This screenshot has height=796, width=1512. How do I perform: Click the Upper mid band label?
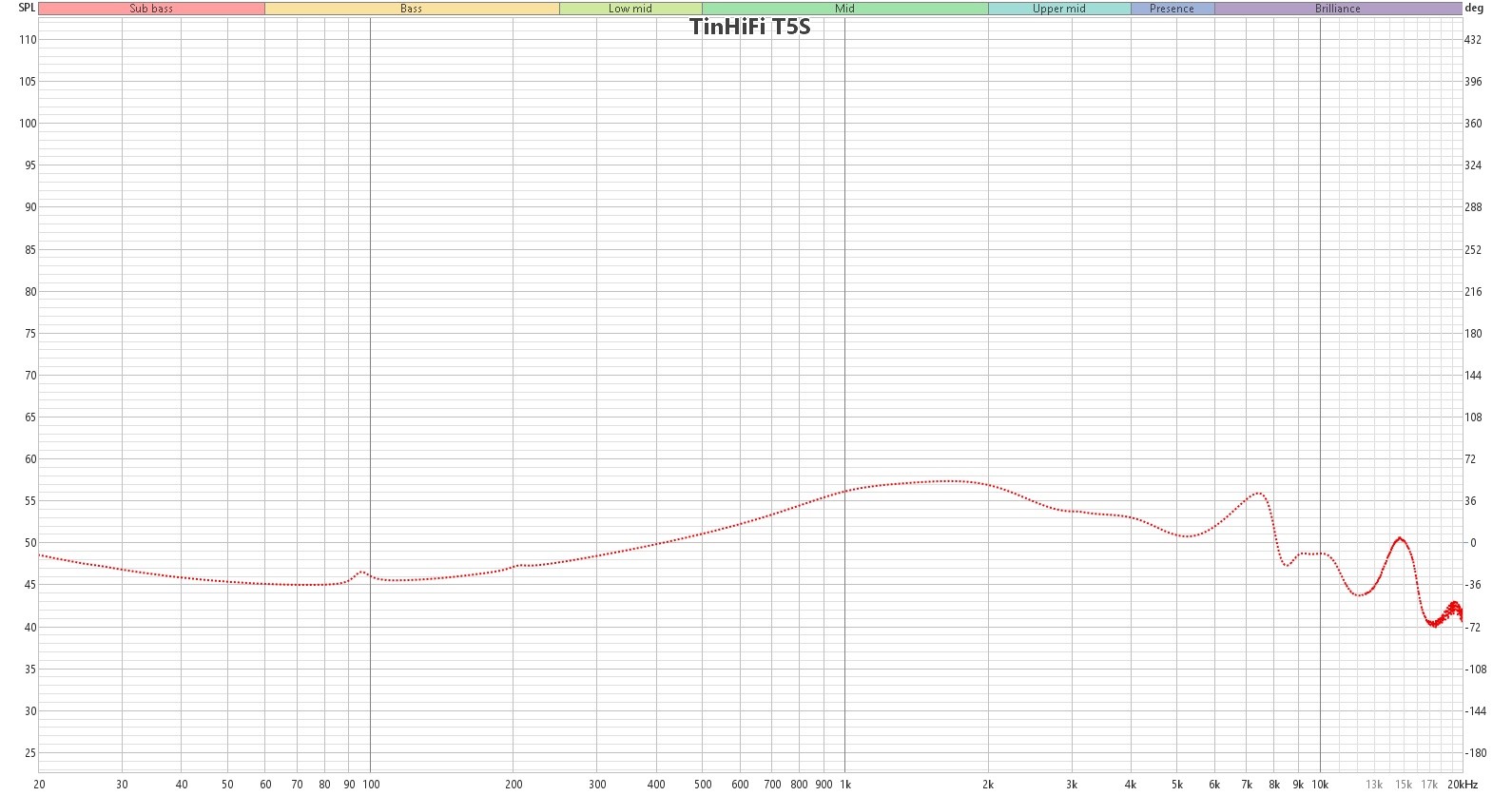tap(1059, 9)
